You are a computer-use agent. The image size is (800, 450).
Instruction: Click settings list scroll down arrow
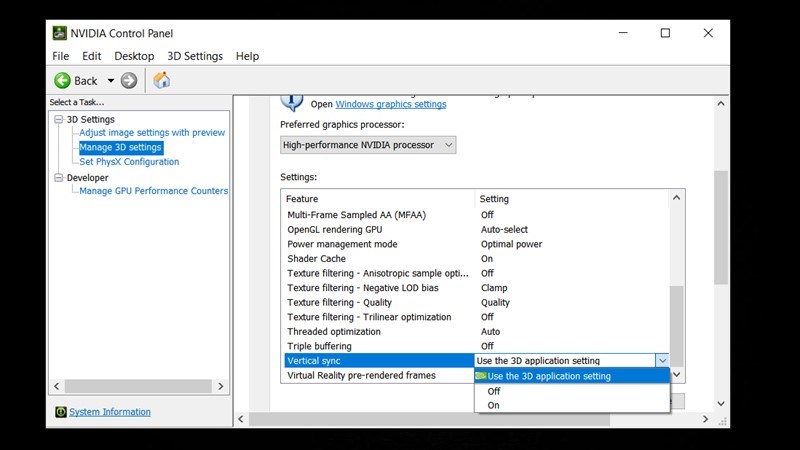677,374
